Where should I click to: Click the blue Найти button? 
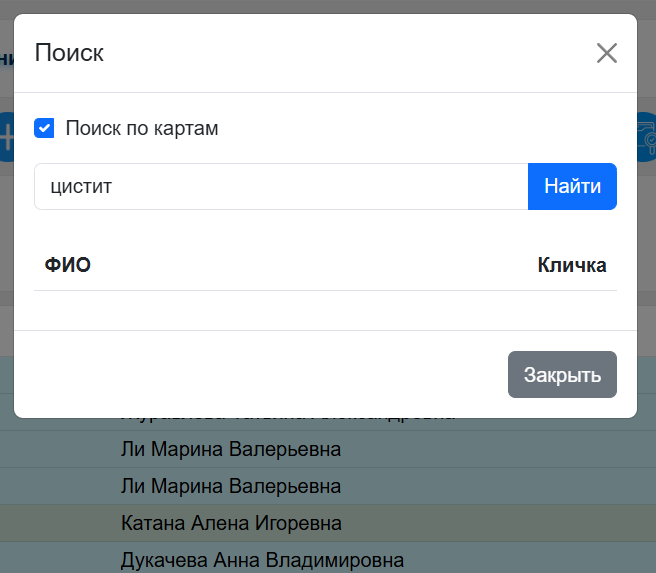pyautogui.click(x=572, y=187)
